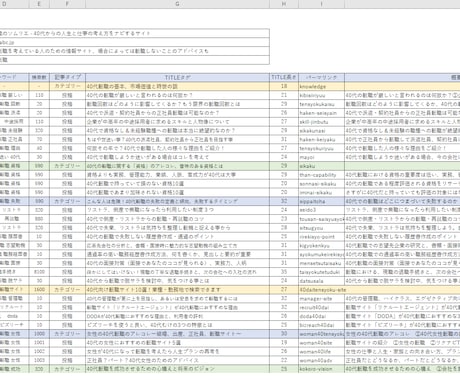This screenshot has width=460, height=380.
Task: Click the 'mayoi' permalink cell
Action: pyautogui.click(x=322, y=157)
